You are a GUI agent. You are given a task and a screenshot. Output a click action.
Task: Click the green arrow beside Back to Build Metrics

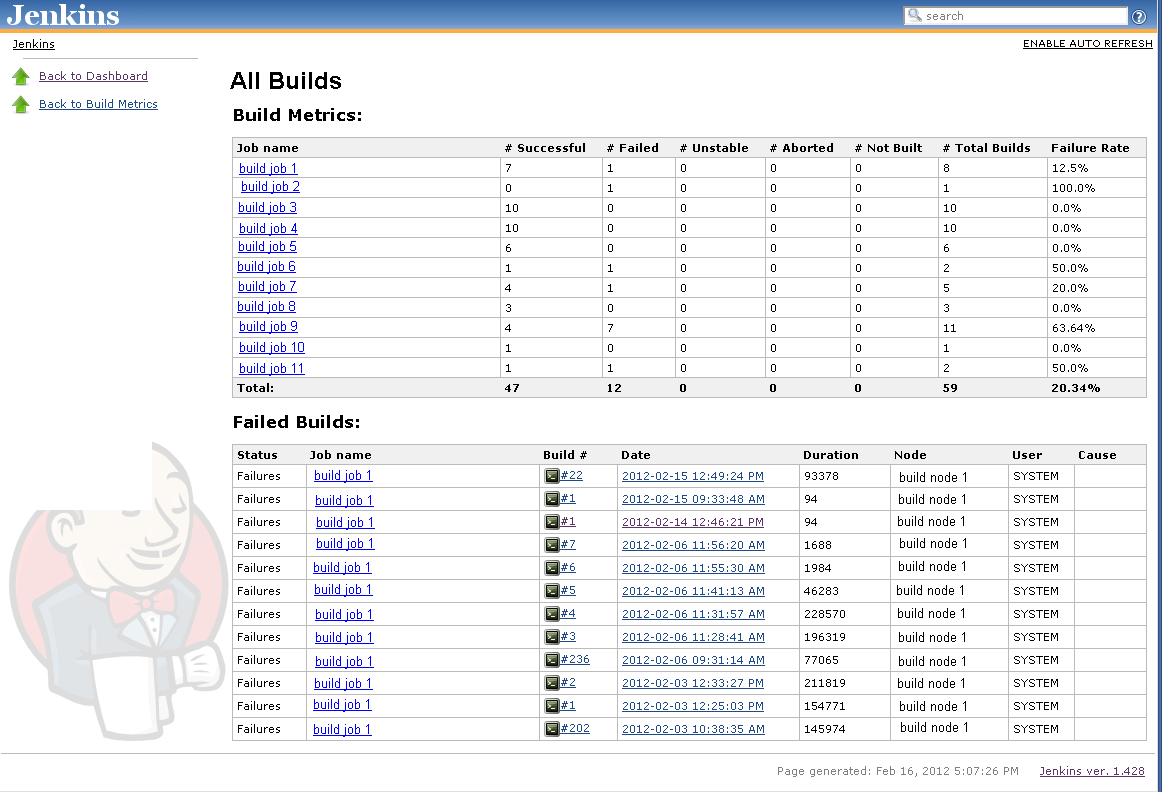pyautogui.click(x=21, y=103)
